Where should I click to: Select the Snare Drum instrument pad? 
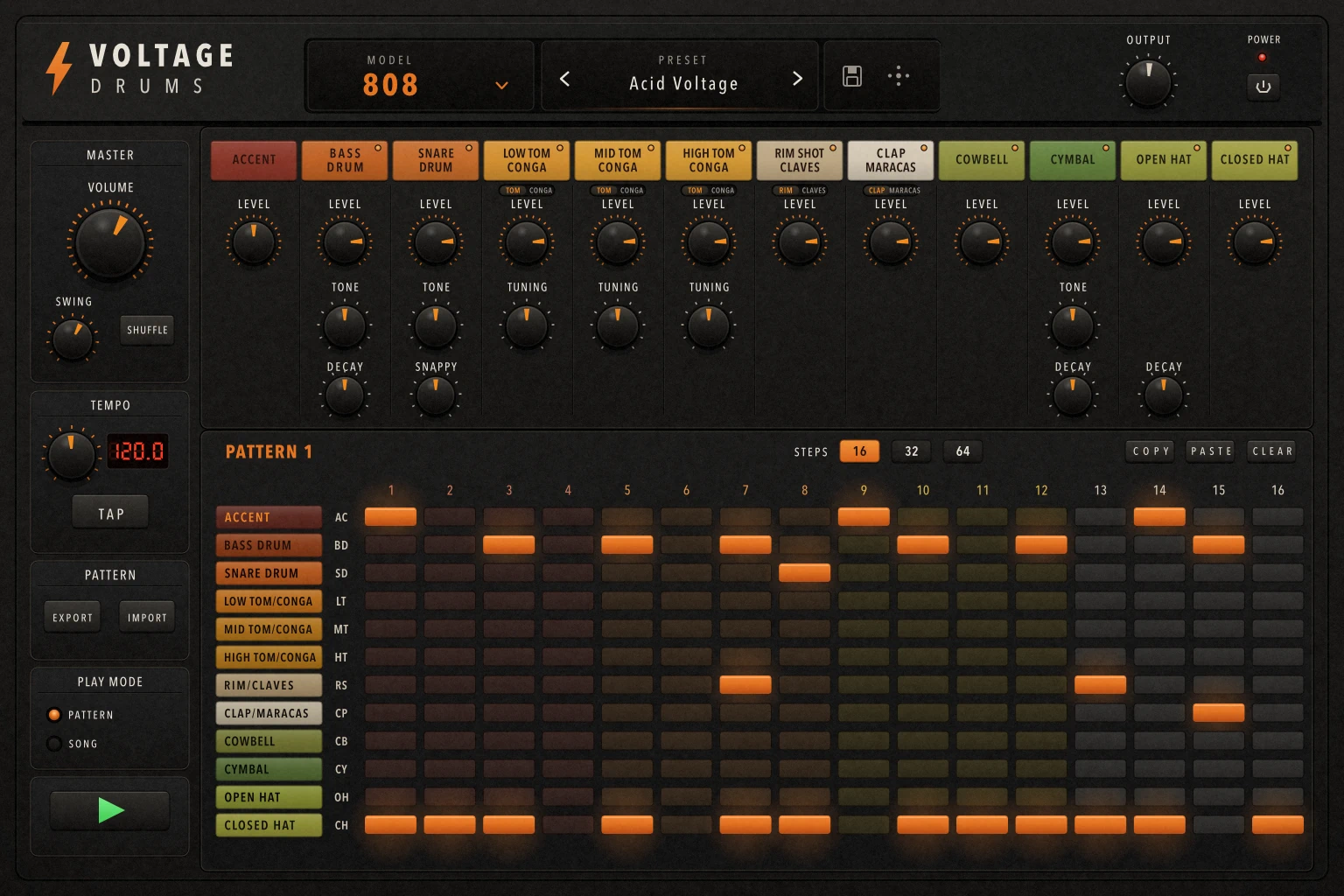(436, 160)
